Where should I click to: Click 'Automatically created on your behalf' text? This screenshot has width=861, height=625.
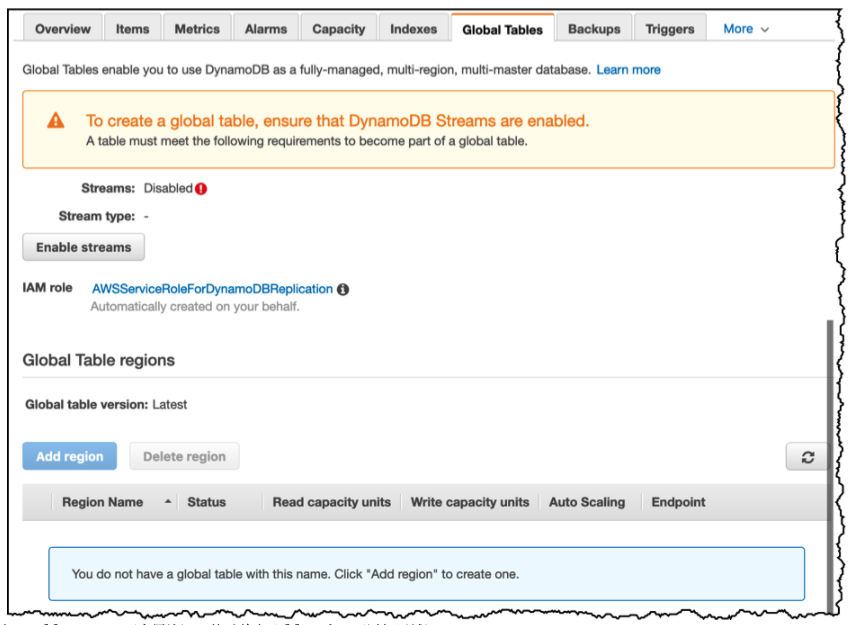pos(195,306)
